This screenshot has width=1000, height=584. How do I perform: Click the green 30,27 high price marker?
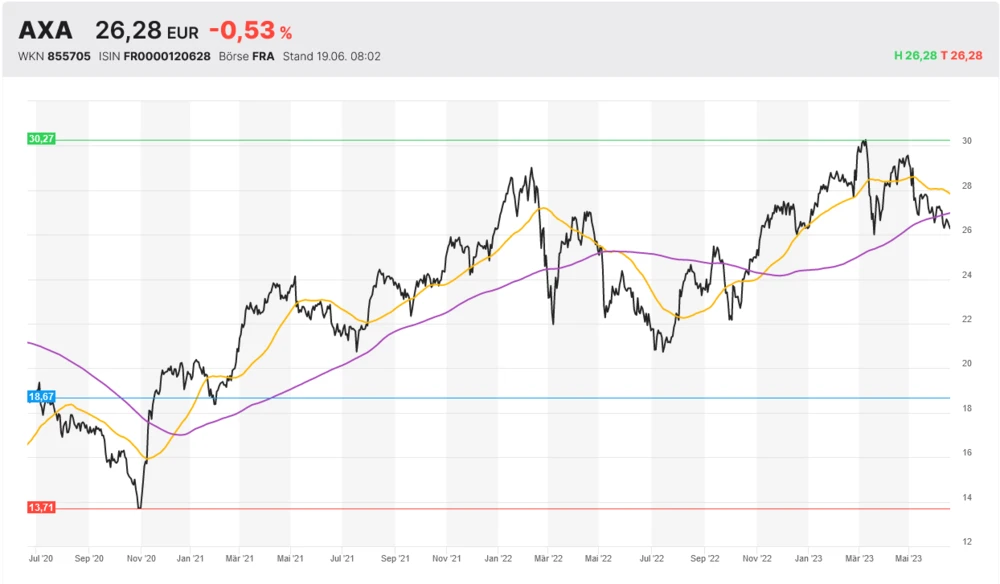(x=41, y=139)
